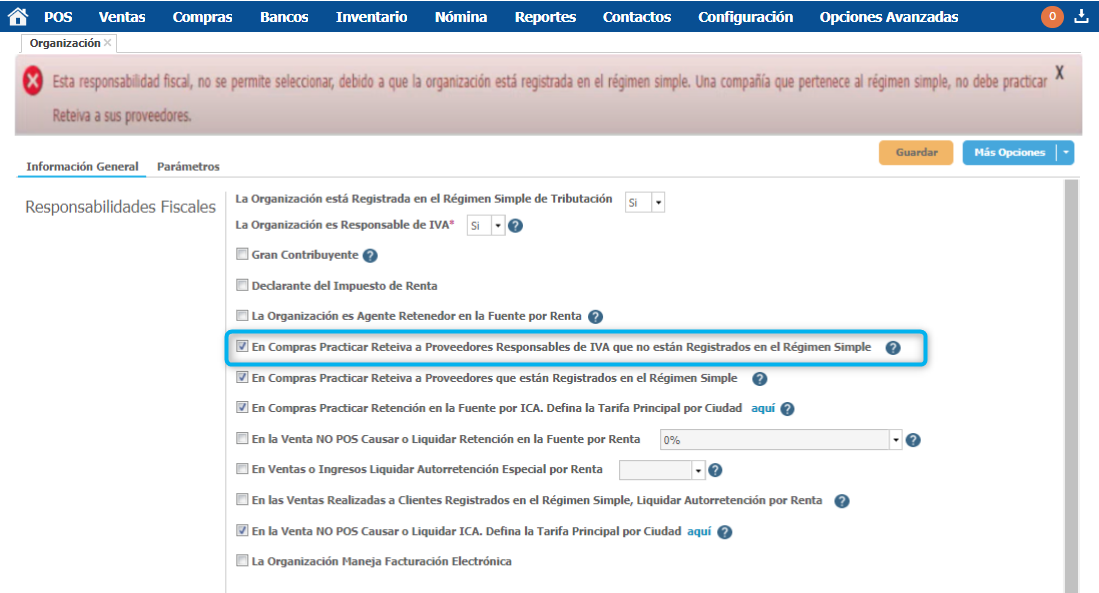This screenshot has width=1099, height=593.
Task: Open the orange notifications counter badge
Action: pyautogui.click(x=1052, y=16)
